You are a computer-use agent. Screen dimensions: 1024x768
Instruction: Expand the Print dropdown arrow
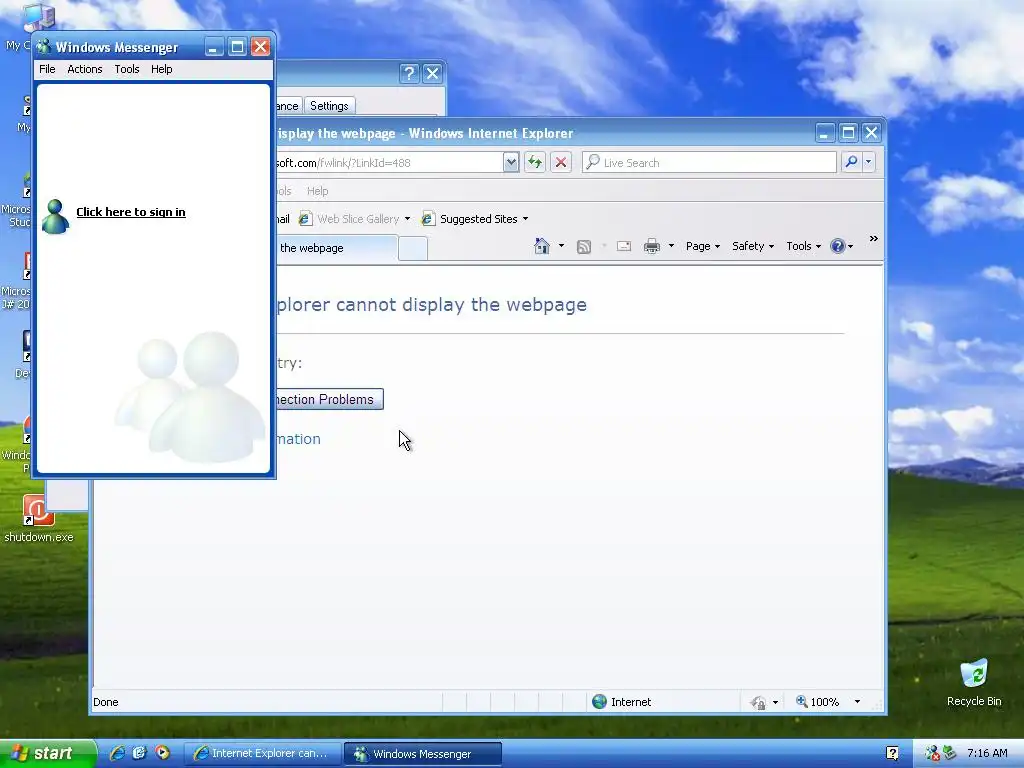[x=671, y=246]
